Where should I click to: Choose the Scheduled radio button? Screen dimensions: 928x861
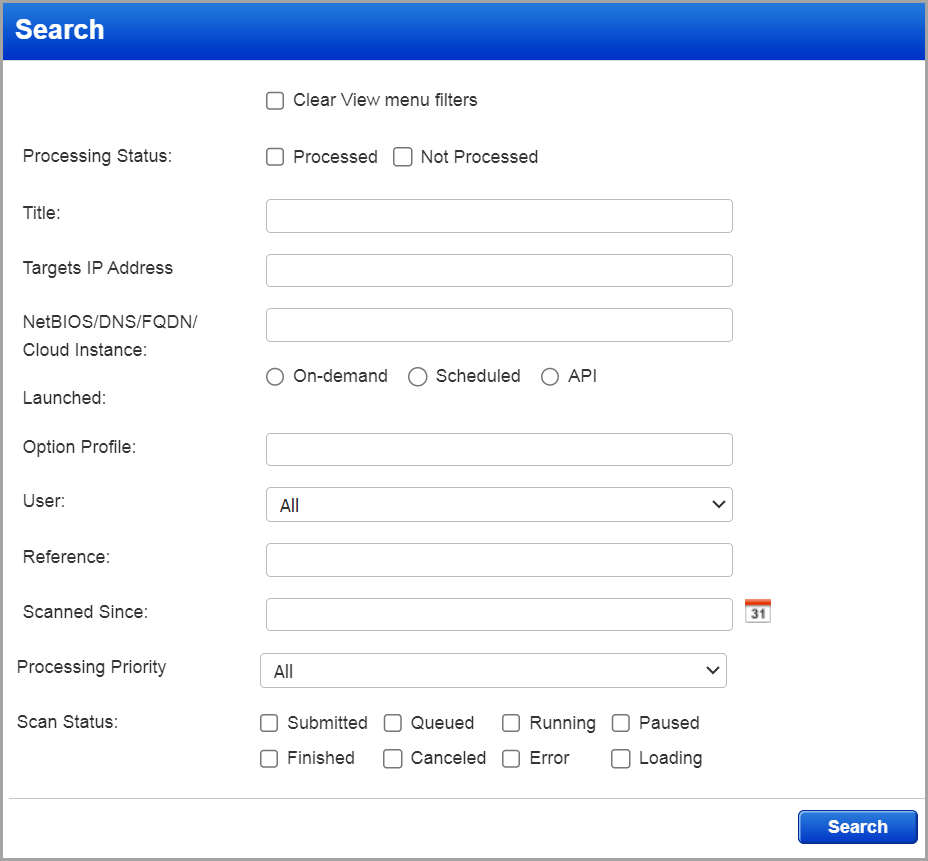418,377
